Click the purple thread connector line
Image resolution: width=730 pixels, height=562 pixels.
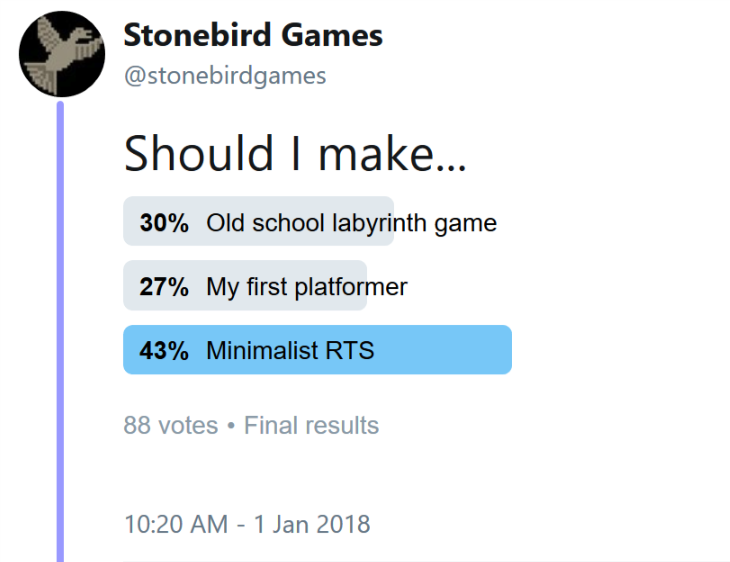[x=60, y=331]
